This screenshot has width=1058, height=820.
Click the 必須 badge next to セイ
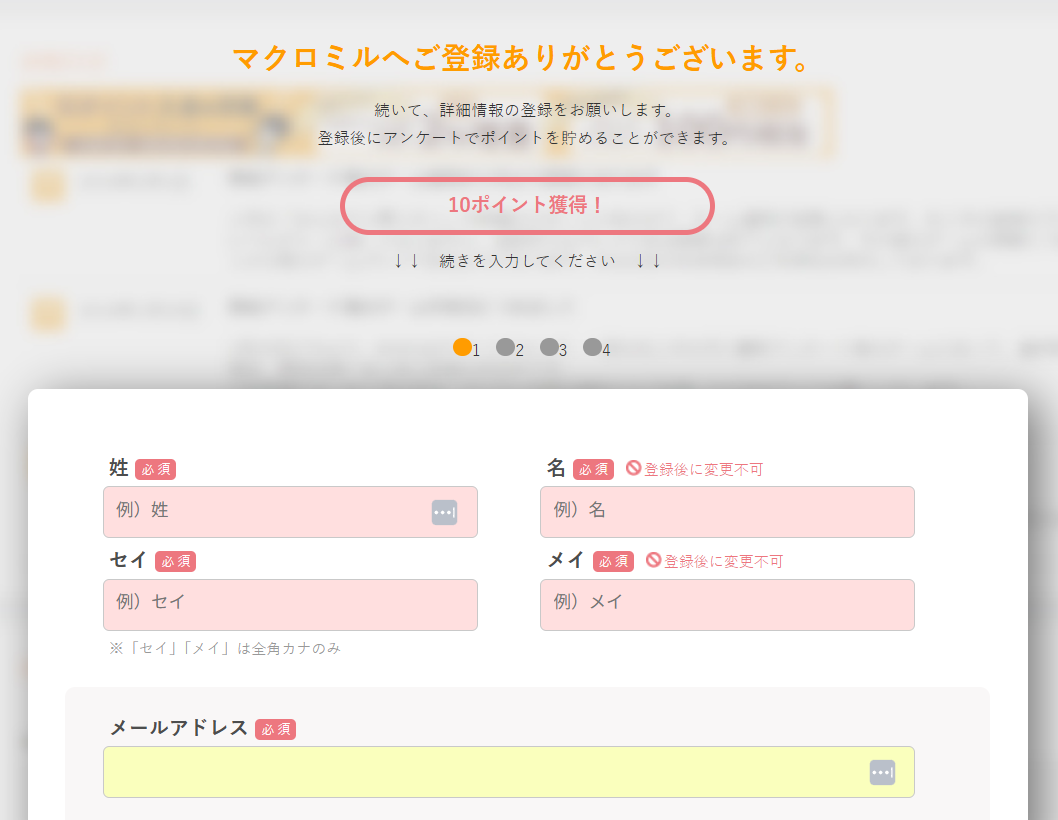176,561
